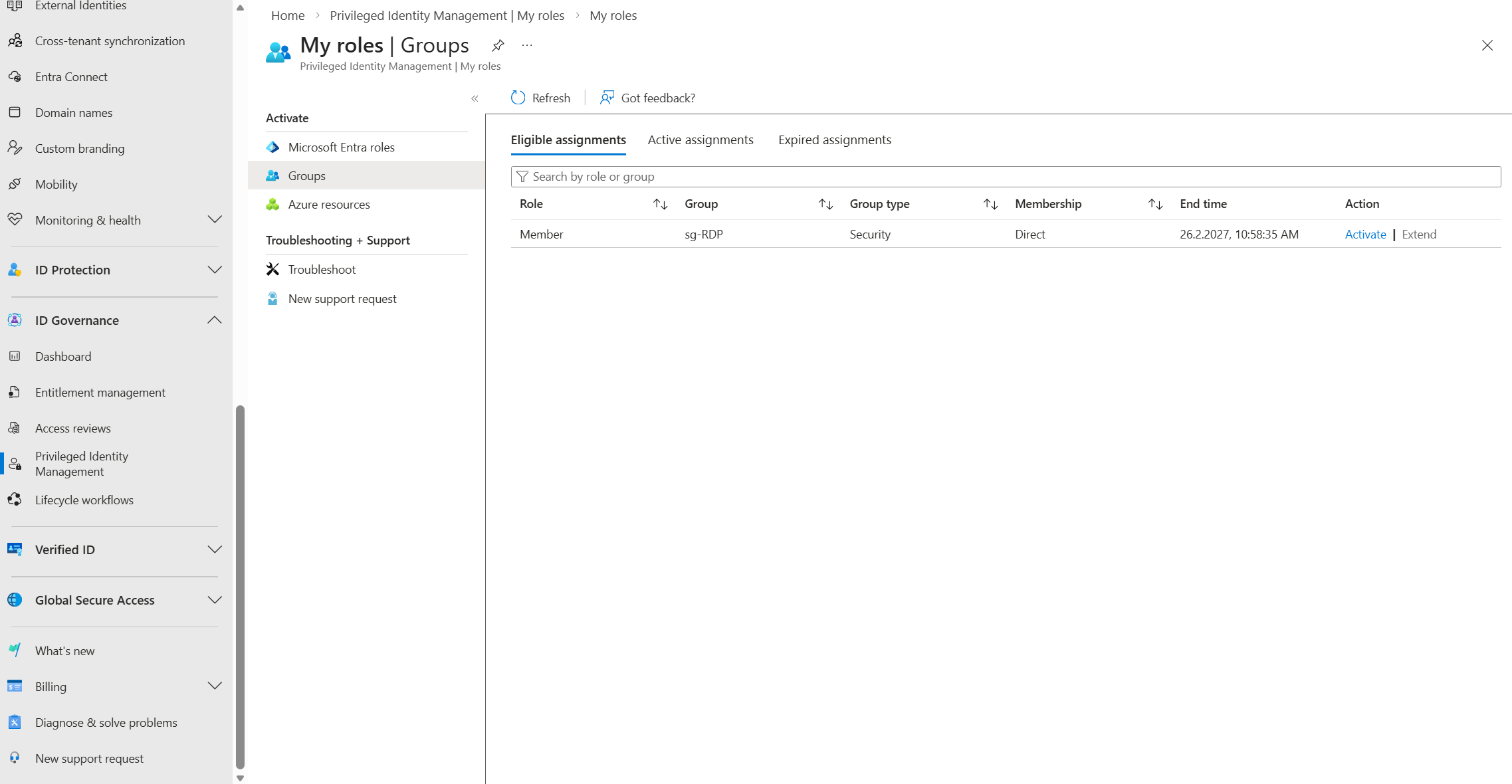Select Azure resources in Activate menu
The width and height of the screenshot is (1512, 784).
click(328, 204)
